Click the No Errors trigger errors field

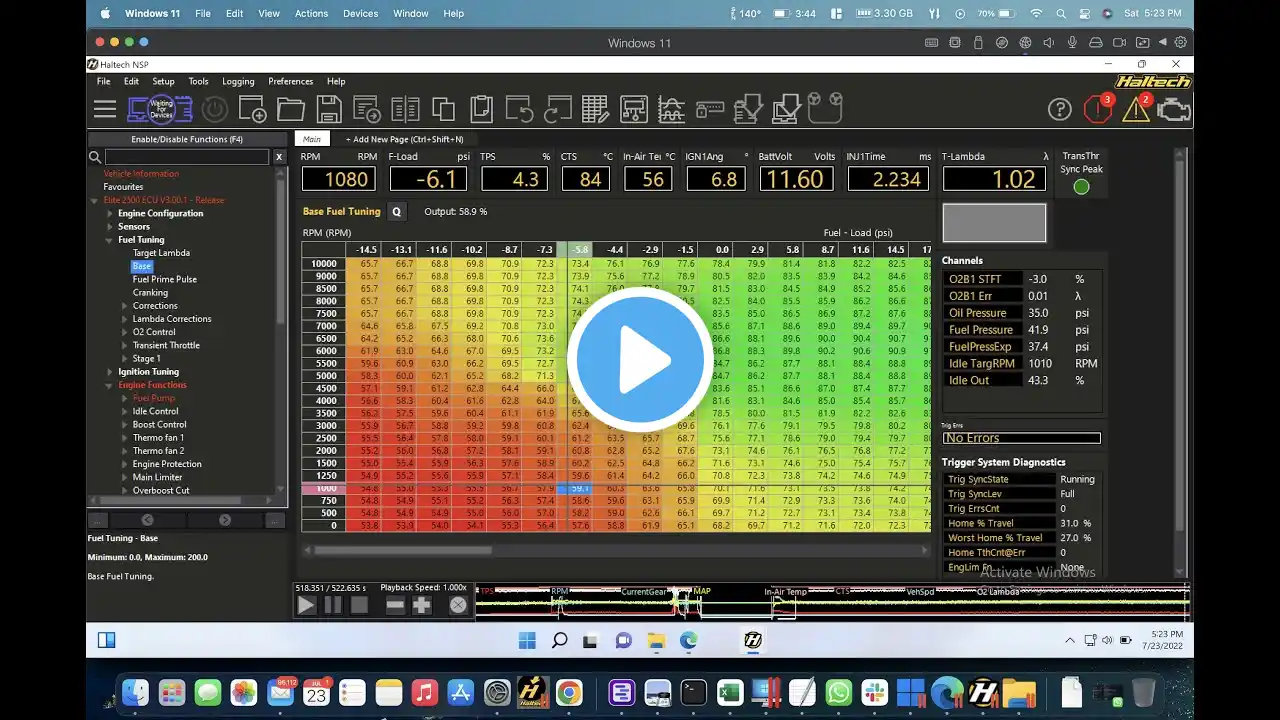point(1021,438)
